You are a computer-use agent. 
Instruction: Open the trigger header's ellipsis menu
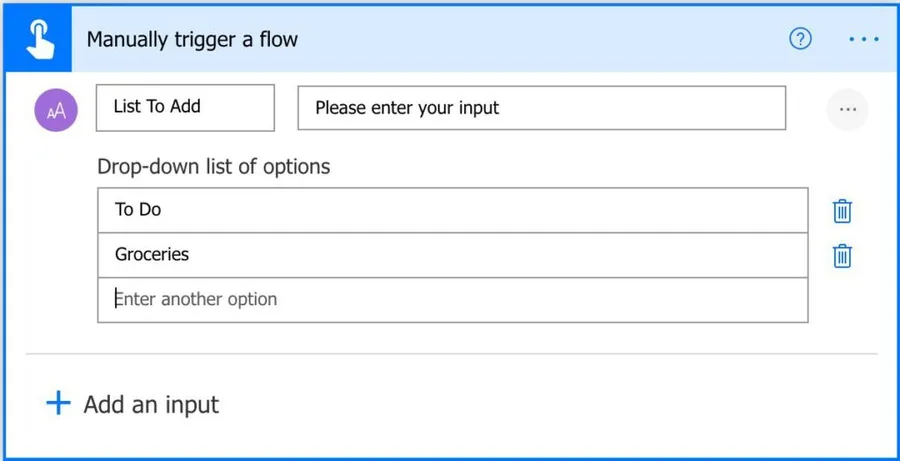pyautogui.click(x=863, y=39)
